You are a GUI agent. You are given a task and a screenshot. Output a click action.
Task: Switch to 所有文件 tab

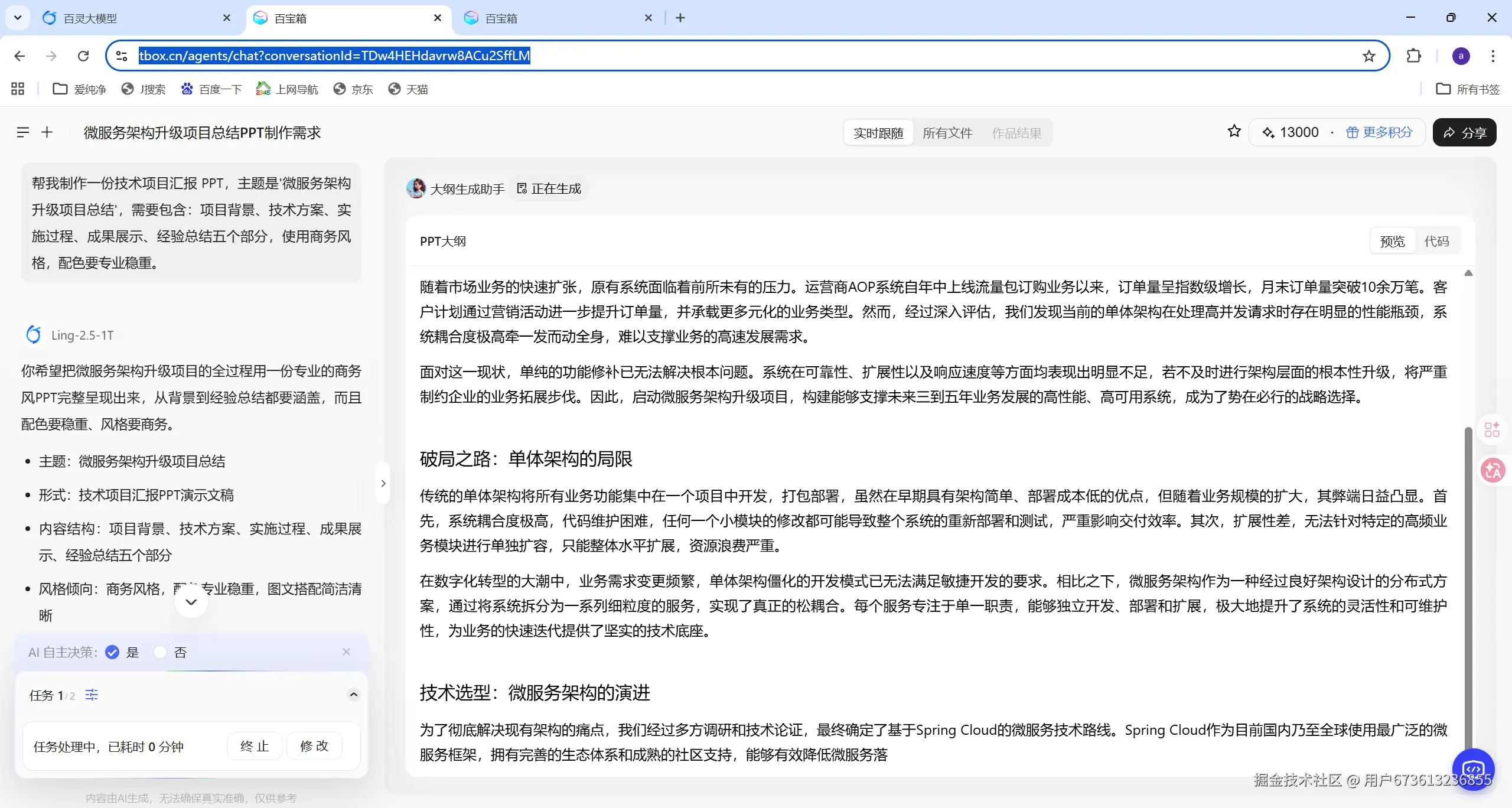(947, 133)
